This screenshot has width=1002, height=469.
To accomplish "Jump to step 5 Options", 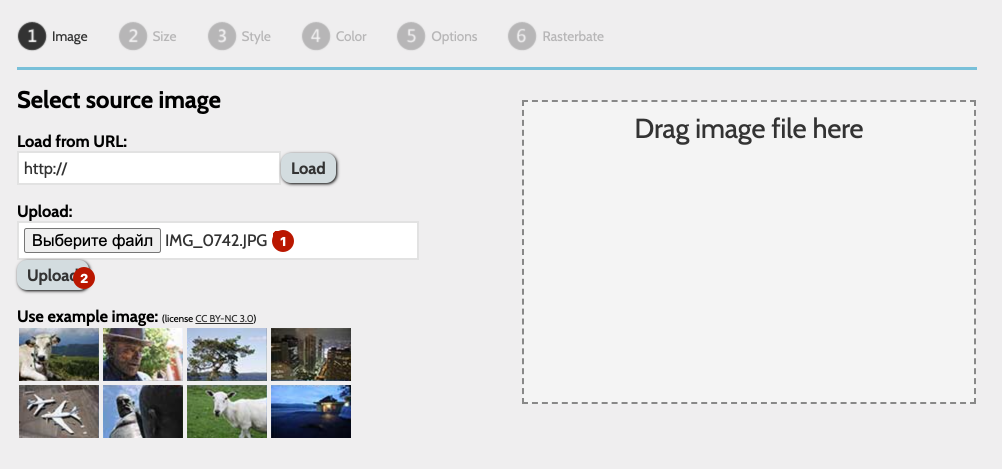I will [x=438, y=37].
